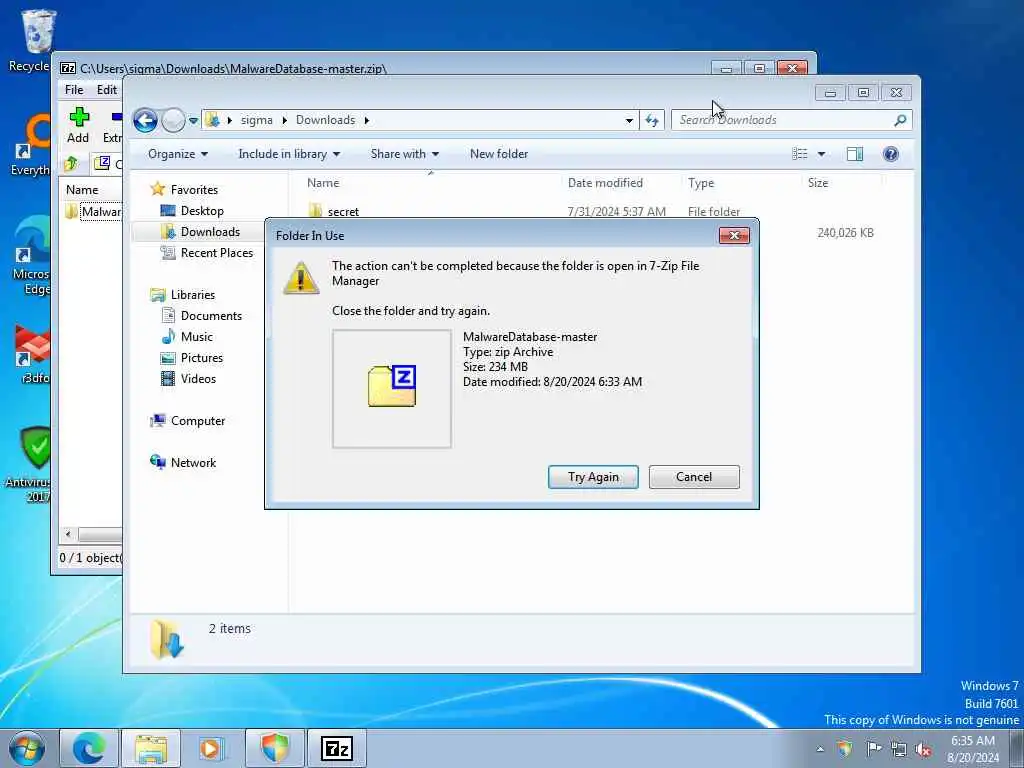Open Windows Media Player from taskbar

point(211,748)
